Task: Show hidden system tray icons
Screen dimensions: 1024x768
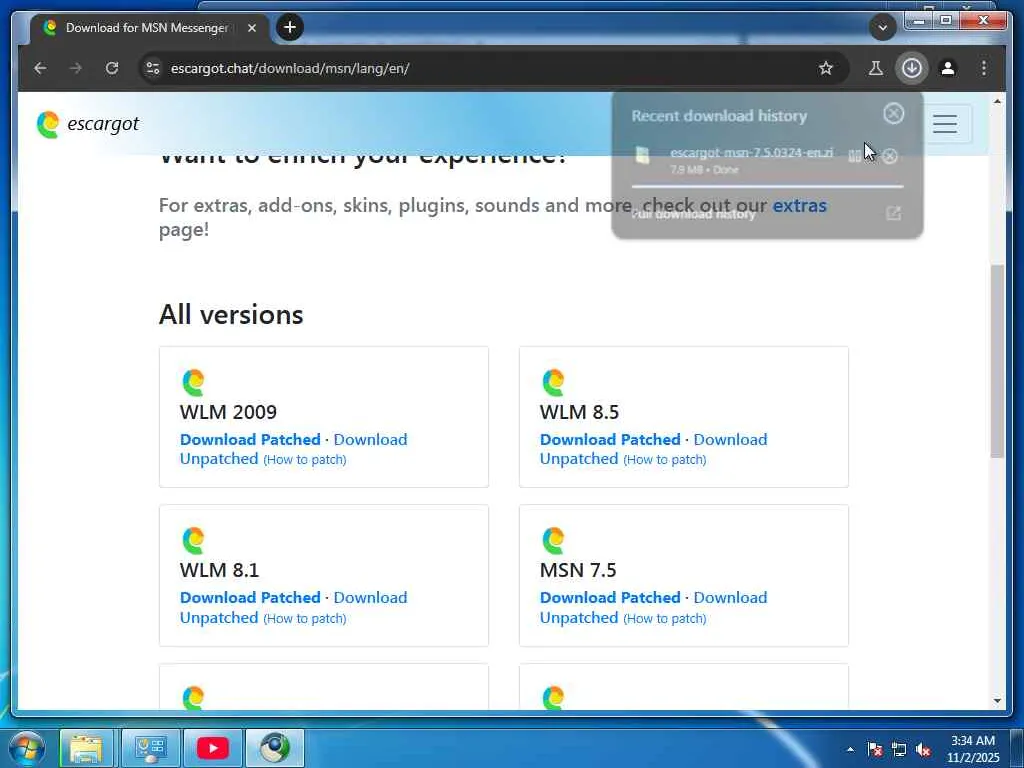Action: (850, 749)
